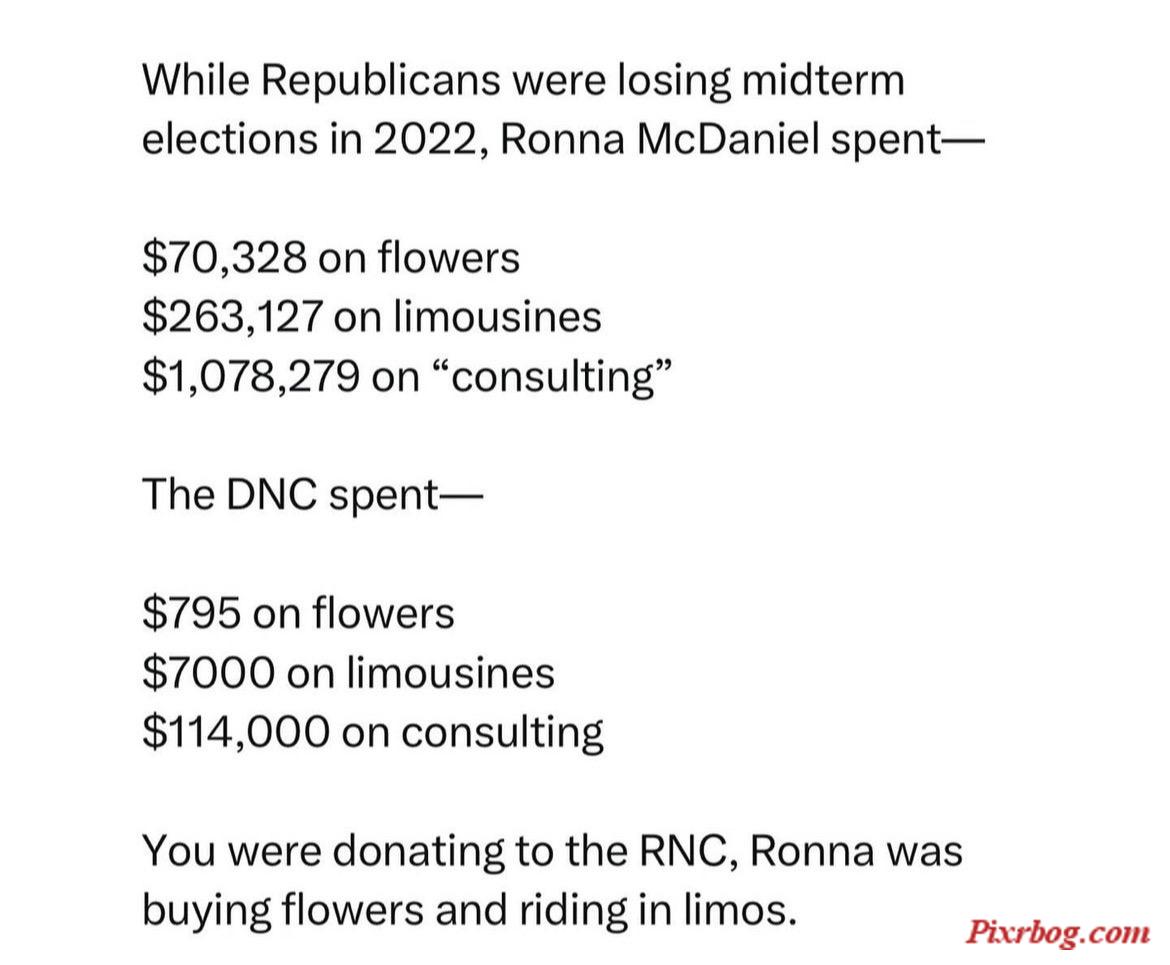Click the "$7000 on limousines" line
Image resolution: width=1170 pixels, height=965 pixels.
[348, 672]
